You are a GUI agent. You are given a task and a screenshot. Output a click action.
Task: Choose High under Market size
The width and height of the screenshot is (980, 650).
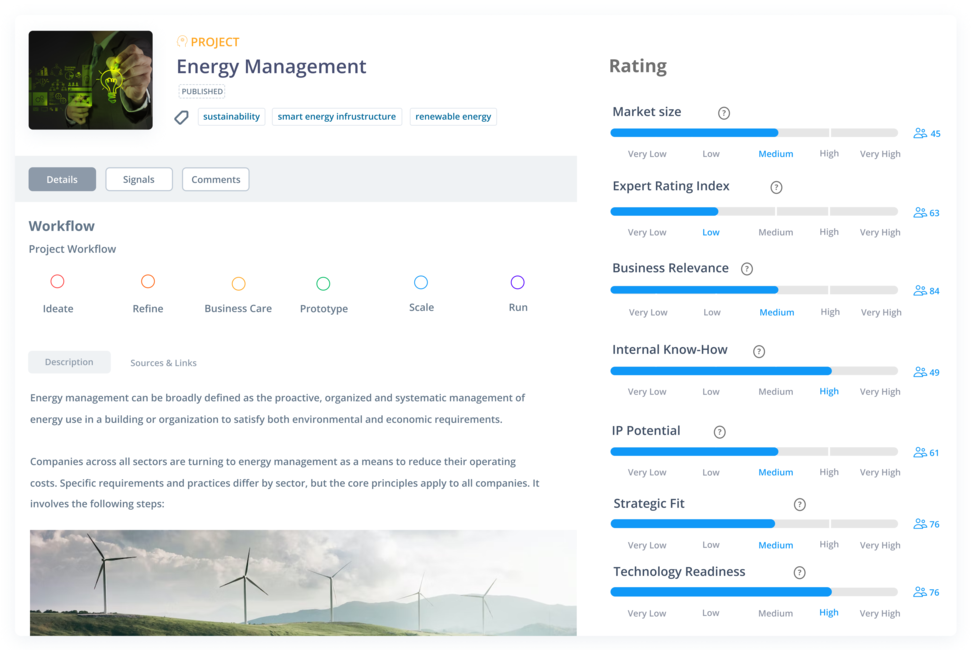[x=829, y=153]
